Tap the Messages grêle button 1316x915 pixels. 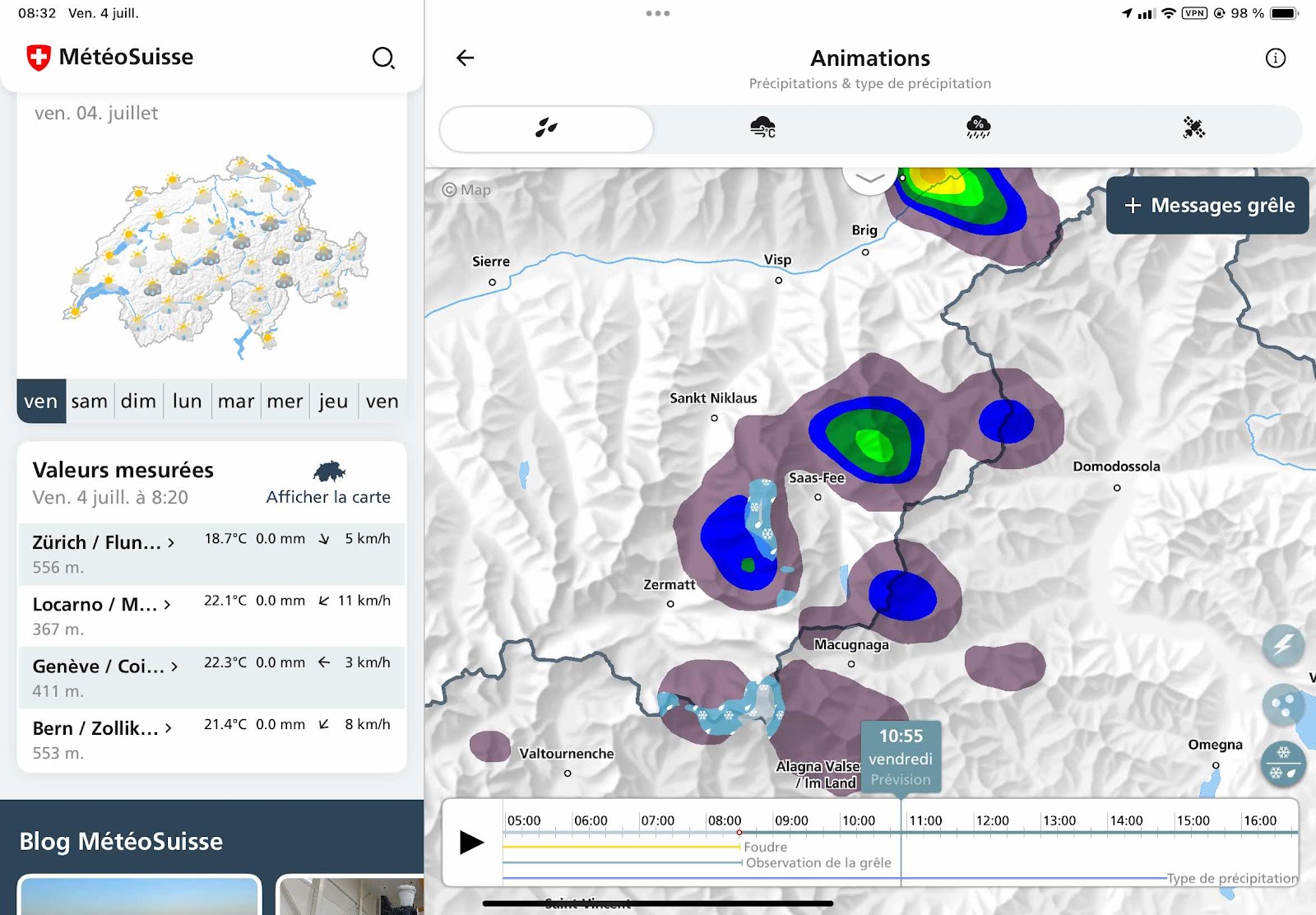point(1207,206)
